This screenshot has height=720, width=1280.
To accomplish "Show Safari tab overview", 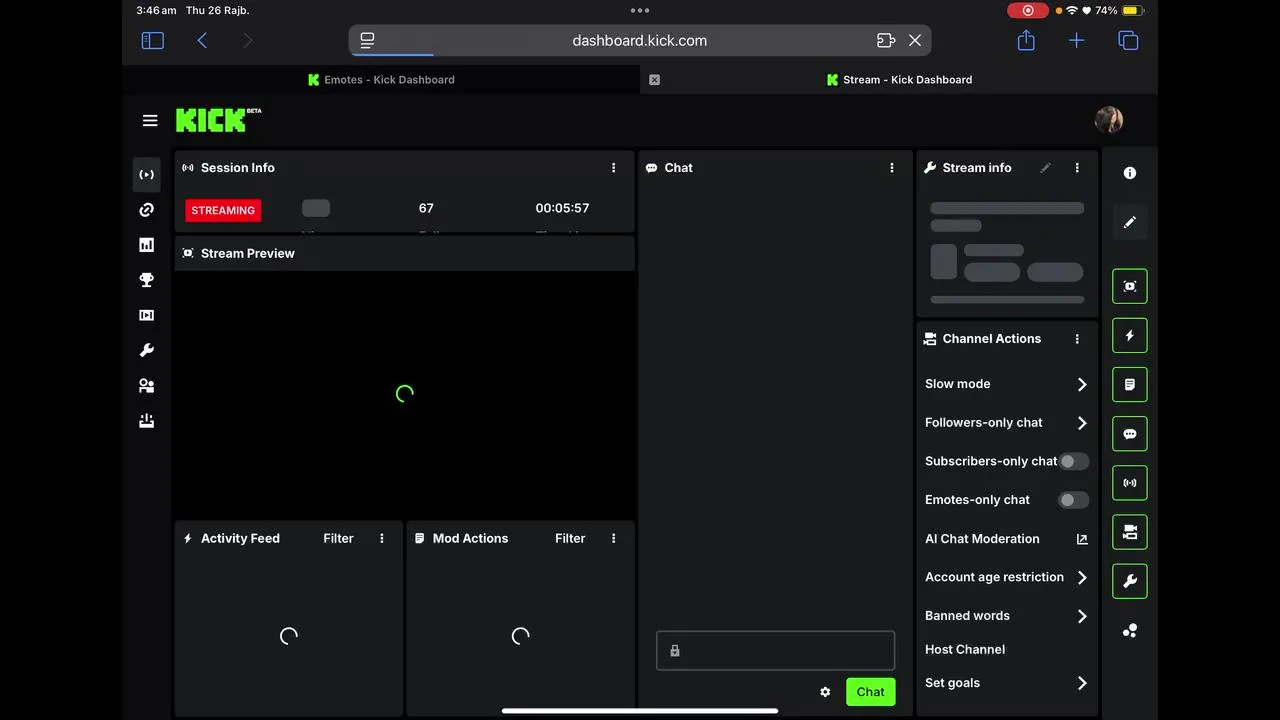I will [x=1128, y=41].
